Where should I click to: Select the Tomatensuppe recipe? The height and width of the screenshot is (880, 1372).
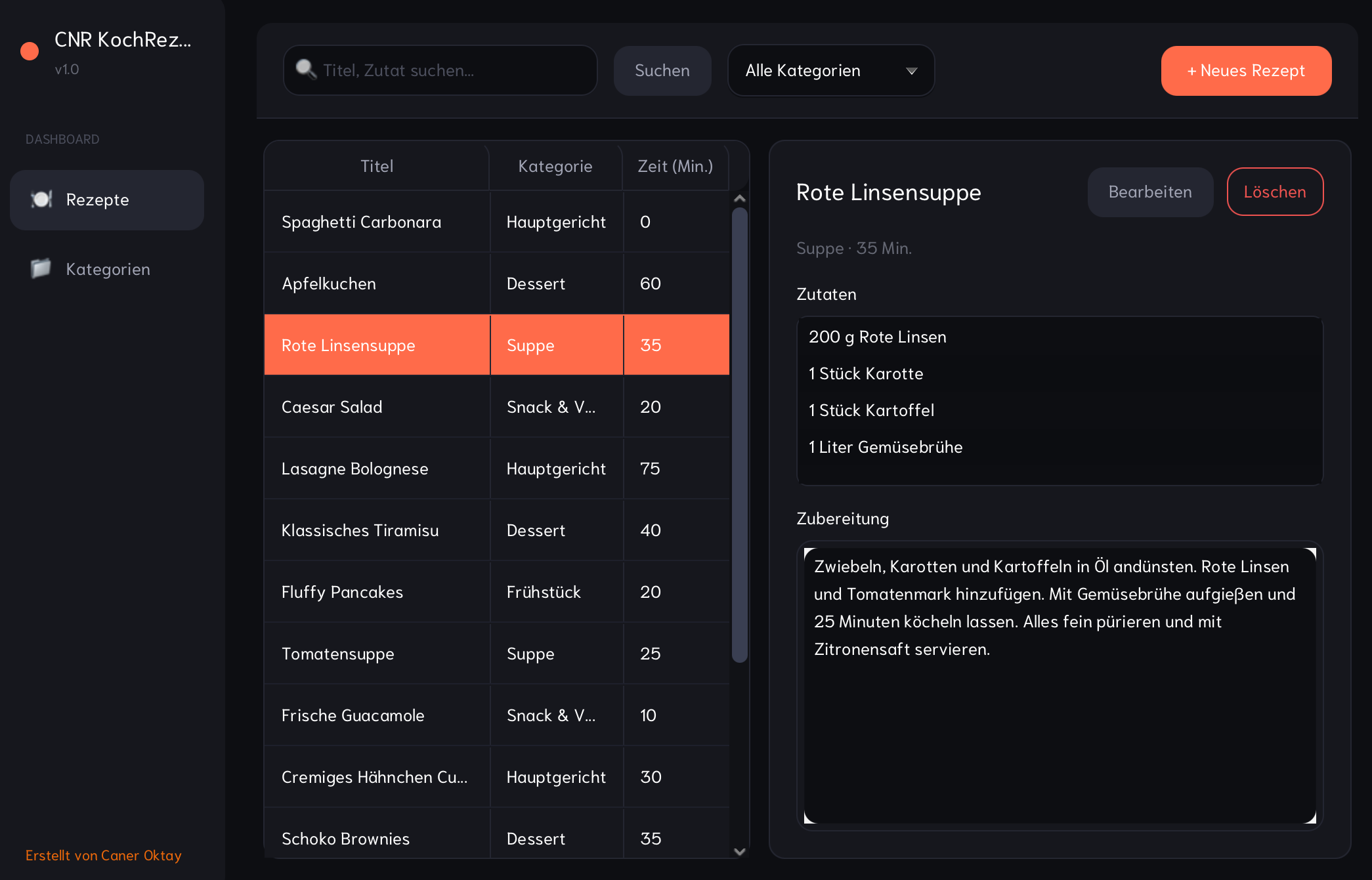point(497,654)
